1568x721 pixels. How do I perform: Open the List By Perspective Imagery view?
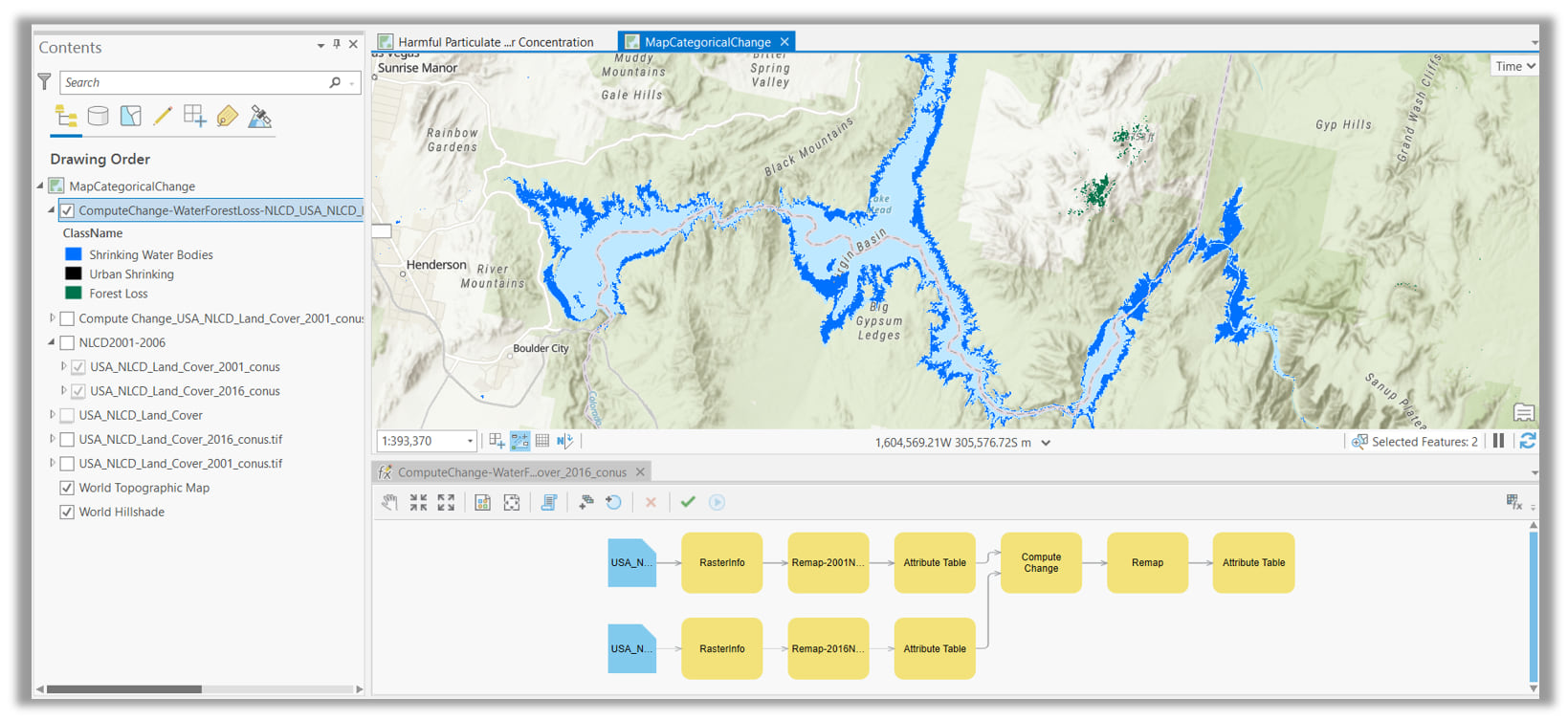pyautogui.click(x=259, y=117)
